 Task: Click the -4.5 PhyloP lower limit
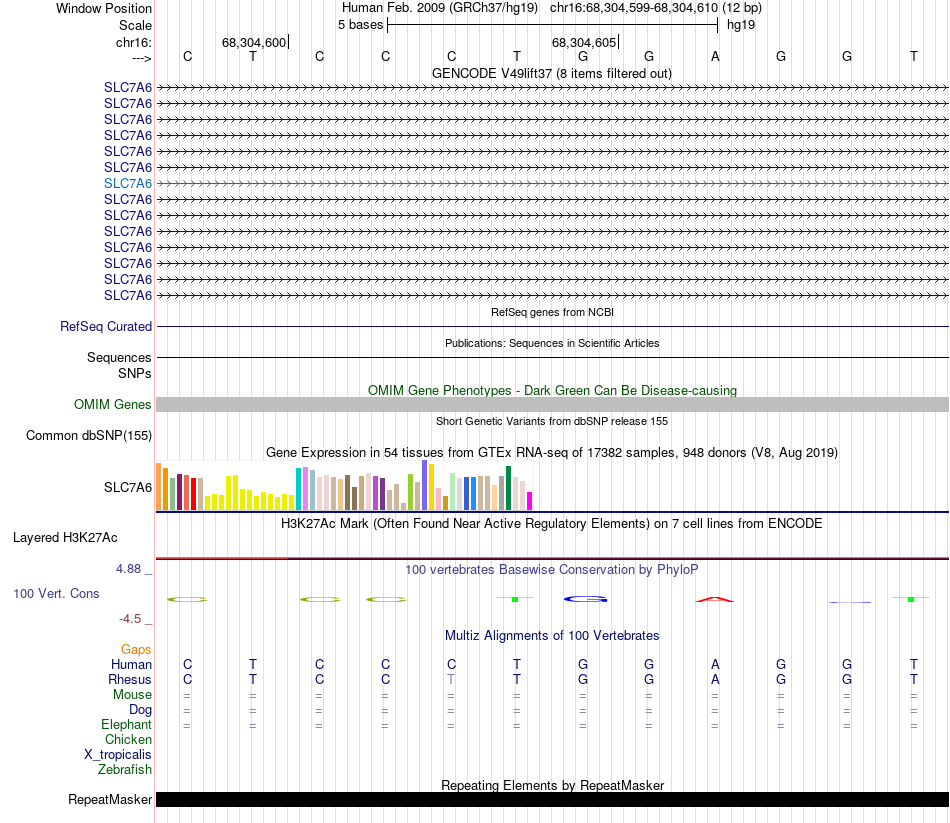click(x=130, y=619)
